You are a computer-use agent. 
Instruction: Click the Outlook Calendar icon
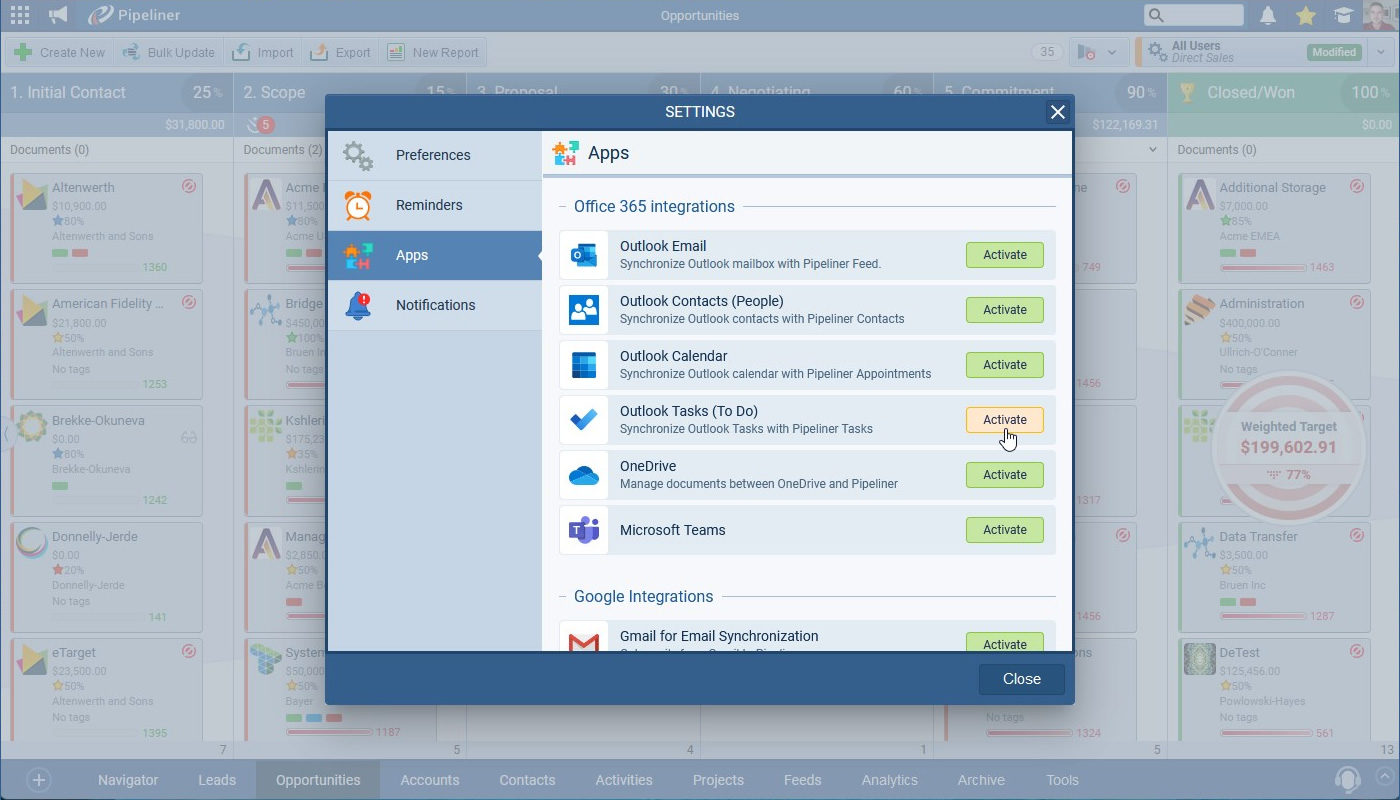point(584,365)
